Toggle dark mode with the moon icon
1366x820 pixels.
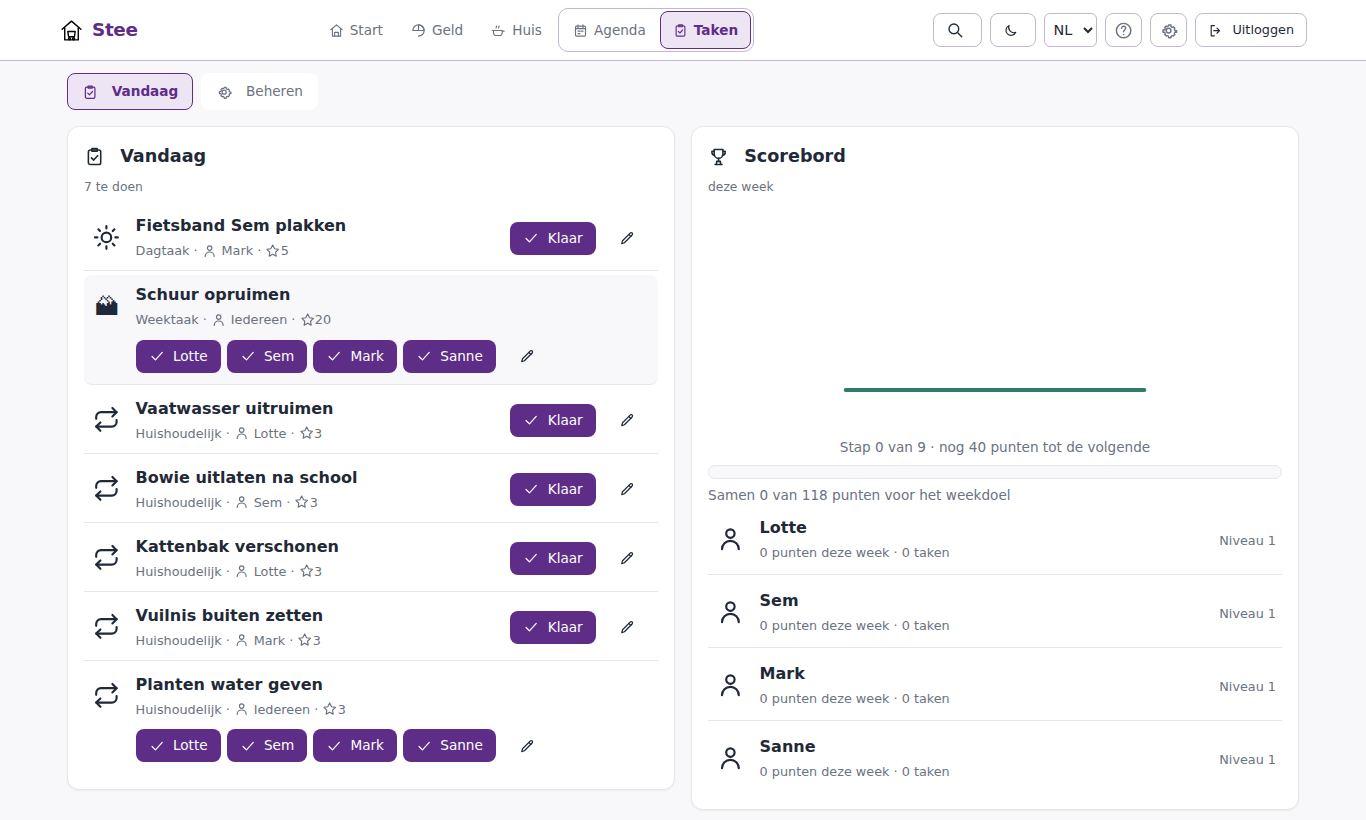point(1012,30)
